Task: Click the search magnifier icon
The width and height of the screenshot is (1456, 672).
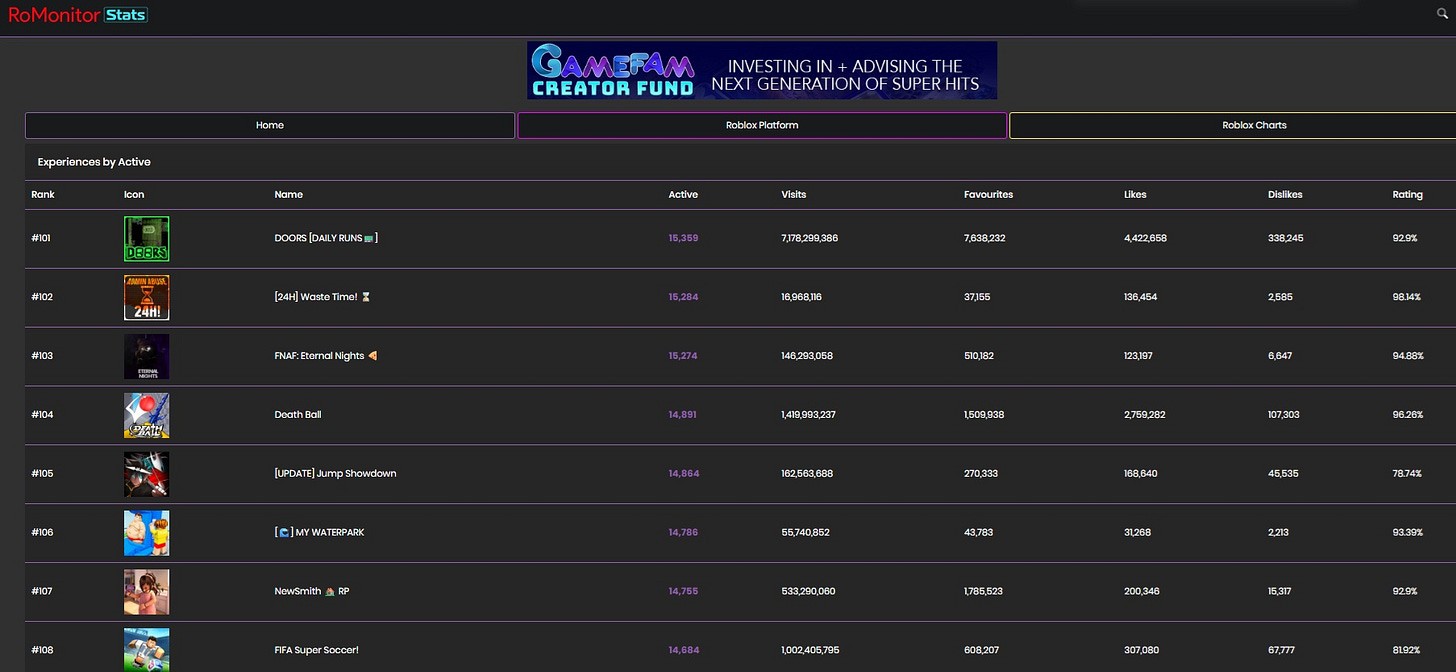Action: click(1441, 14)
